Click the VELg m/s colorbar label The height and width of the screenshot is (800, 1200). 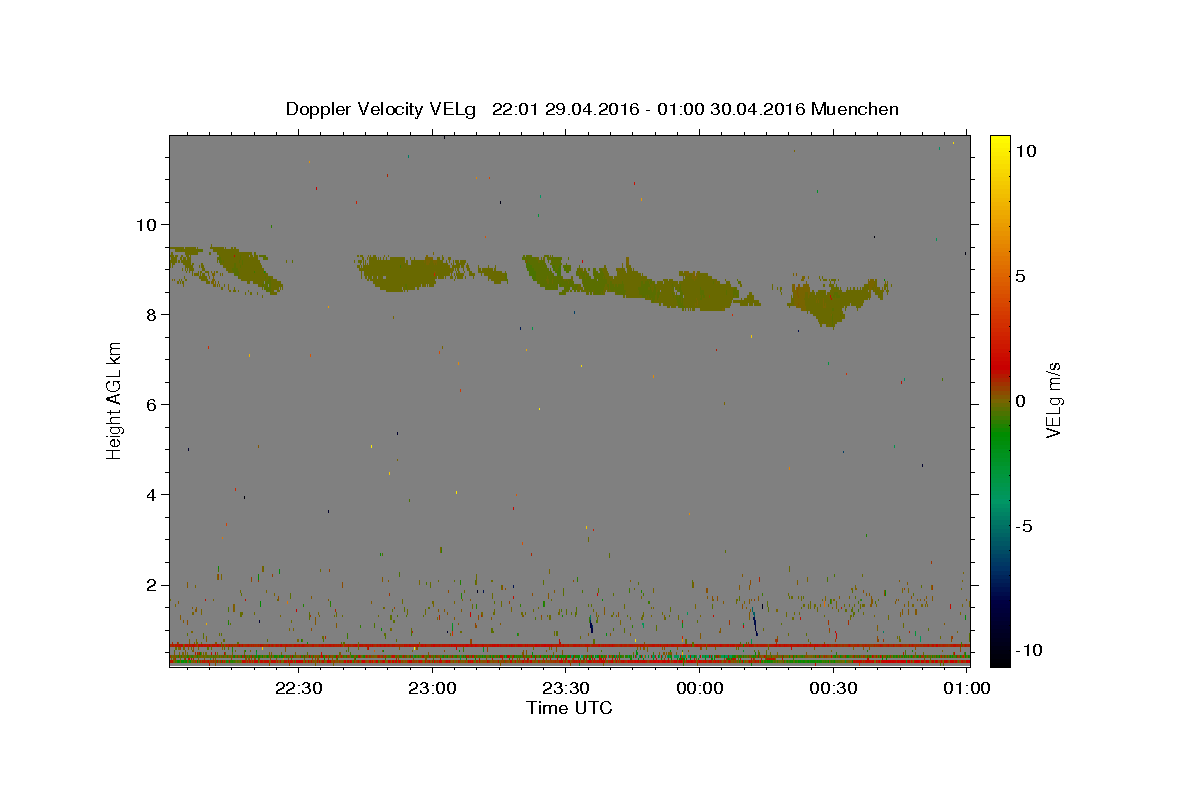point(1054,401)
